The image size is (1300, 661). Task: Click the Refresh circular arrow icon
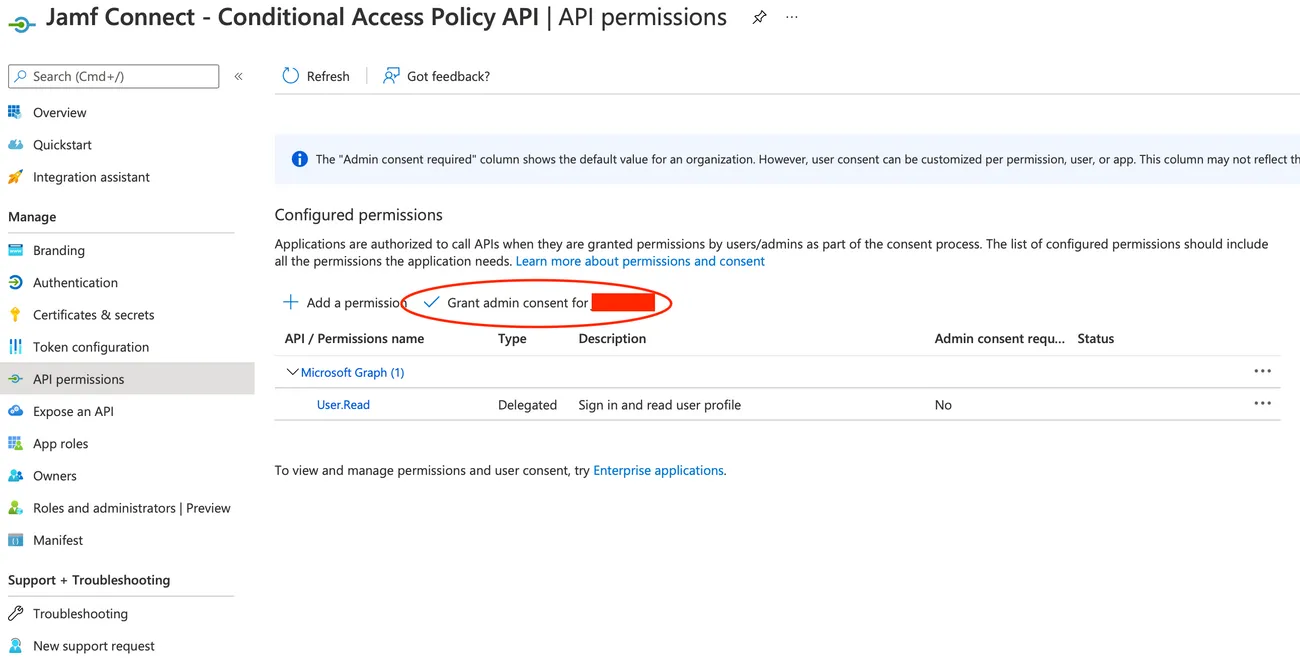(x=291, y=76)
